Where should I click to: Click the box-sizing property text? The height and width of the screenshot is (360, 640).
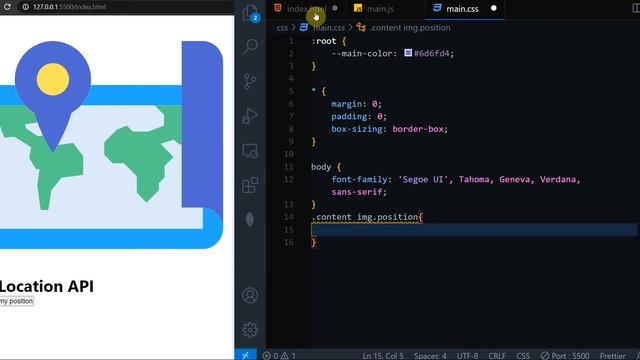pos(357,129)
